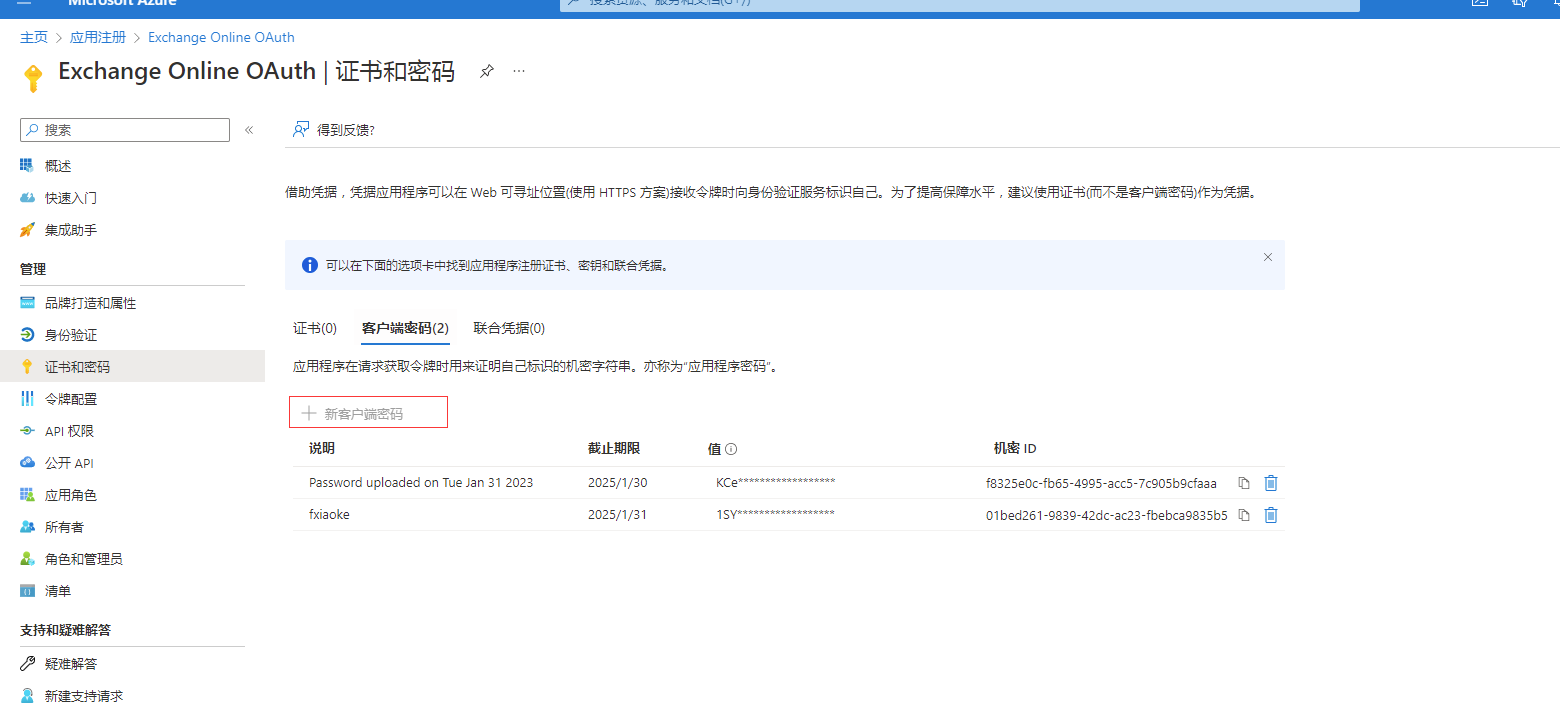The width and height of the screenshot is (1560, 727).
Task: Click the 清单 manifest icon
Action: pos(27,591)
